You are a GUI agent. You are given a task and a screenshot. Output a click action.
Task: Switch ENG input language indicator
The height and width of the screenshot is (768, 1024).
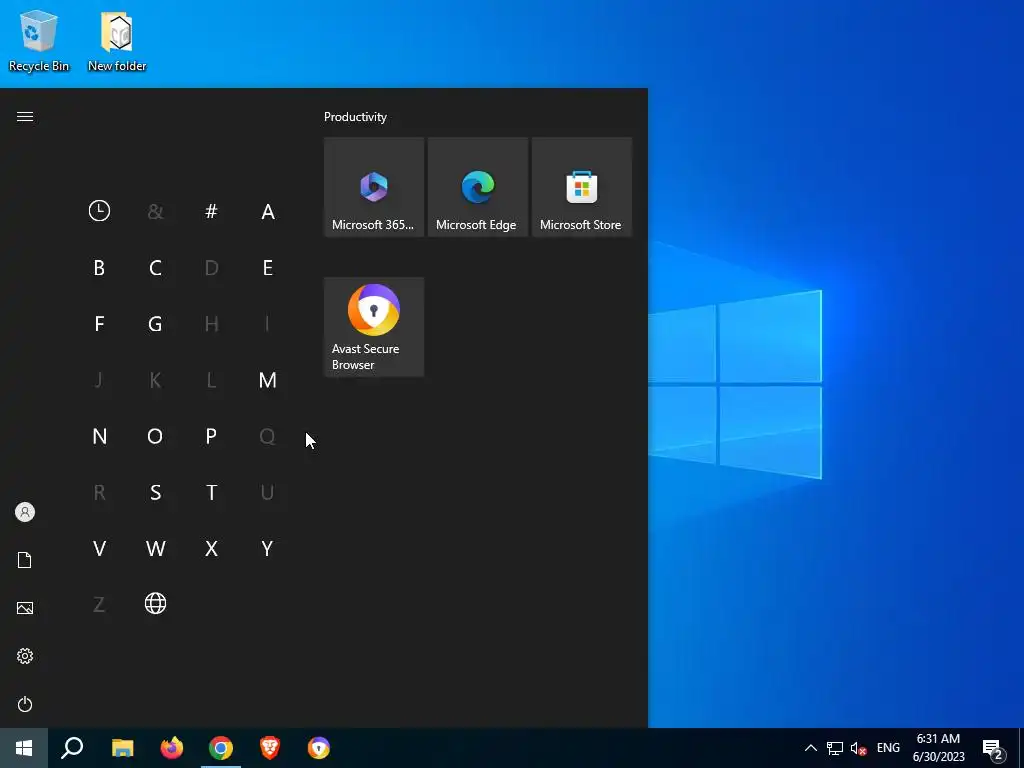coord(888,748)
